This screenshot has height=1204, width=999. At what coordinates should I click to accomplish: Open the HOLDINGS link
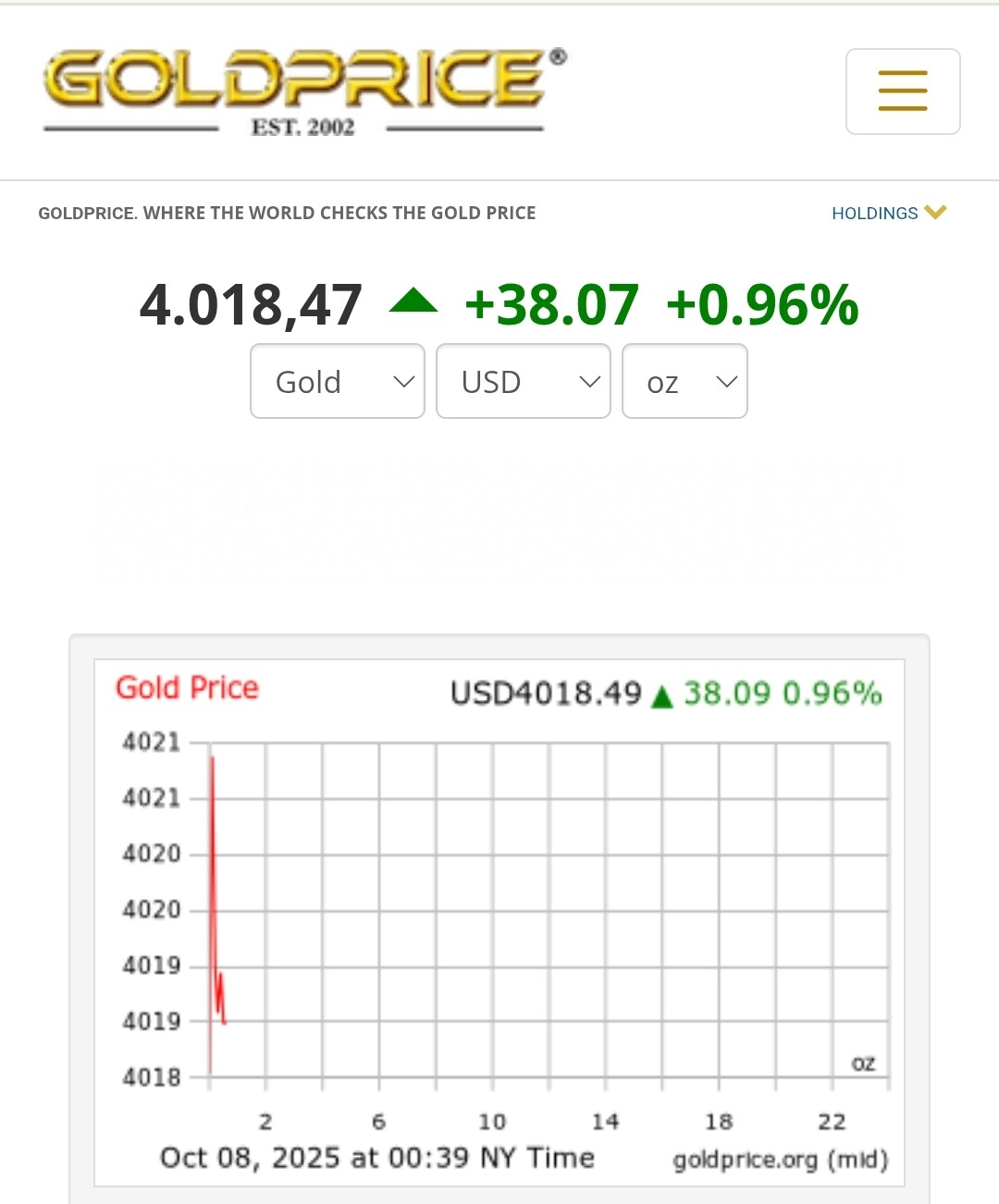point(874,214)
